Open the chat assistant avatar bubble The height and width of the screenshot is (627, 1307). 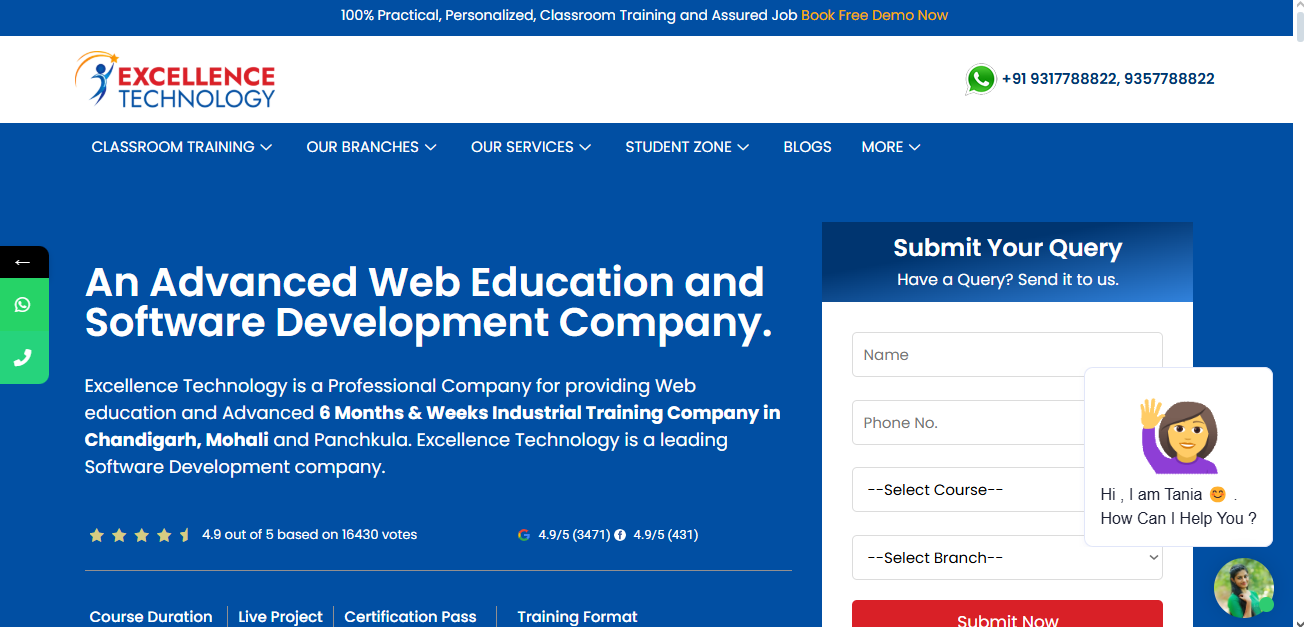point(1243,587)
